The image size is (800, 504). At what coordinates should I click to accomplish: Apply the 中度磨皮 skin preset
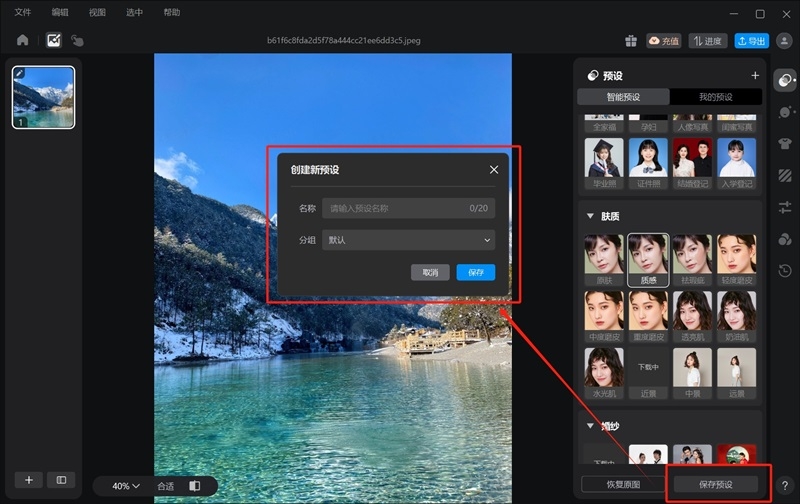coord(604,317)
